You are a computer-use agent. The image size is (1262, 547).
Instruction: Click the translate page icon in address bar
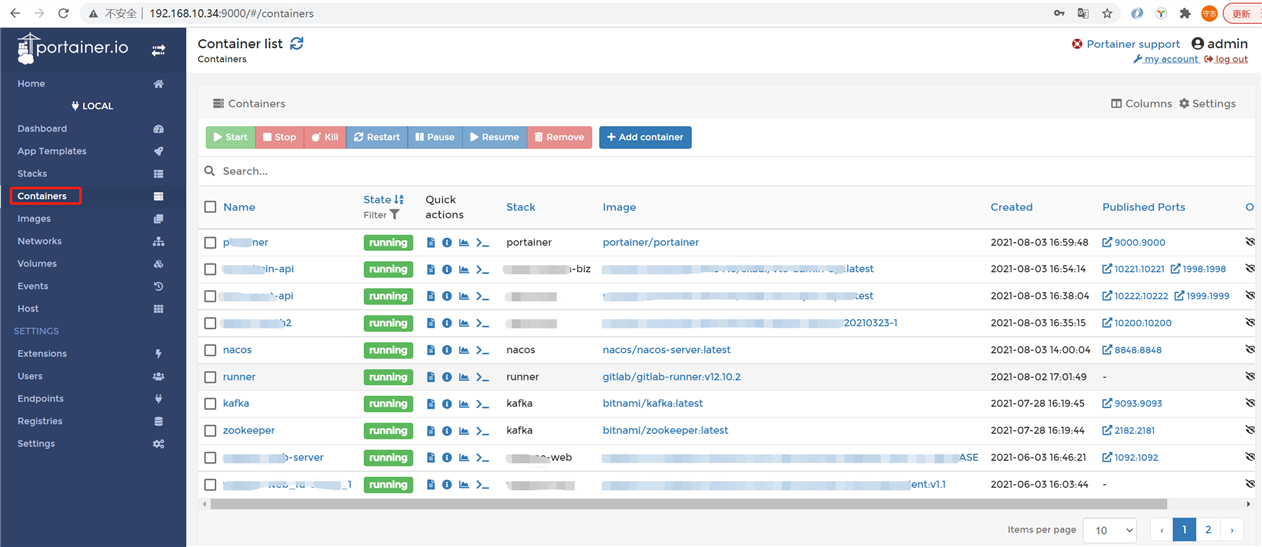click(x=1083, y=14)
